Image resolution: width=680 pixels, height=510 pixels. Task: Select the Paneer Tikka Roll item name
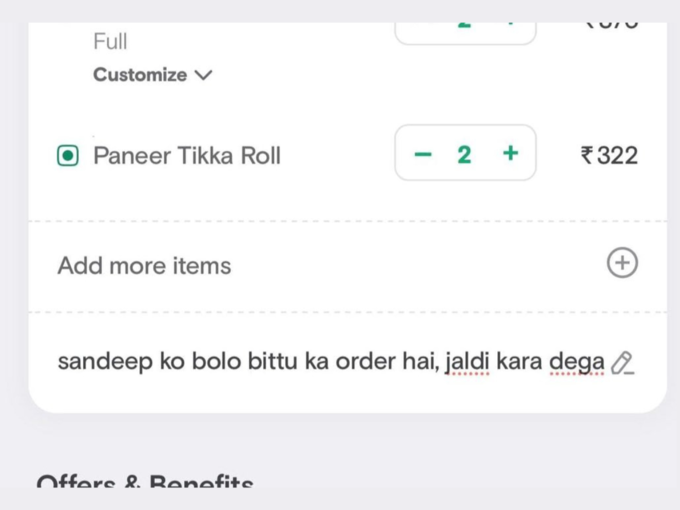[187, 156]
